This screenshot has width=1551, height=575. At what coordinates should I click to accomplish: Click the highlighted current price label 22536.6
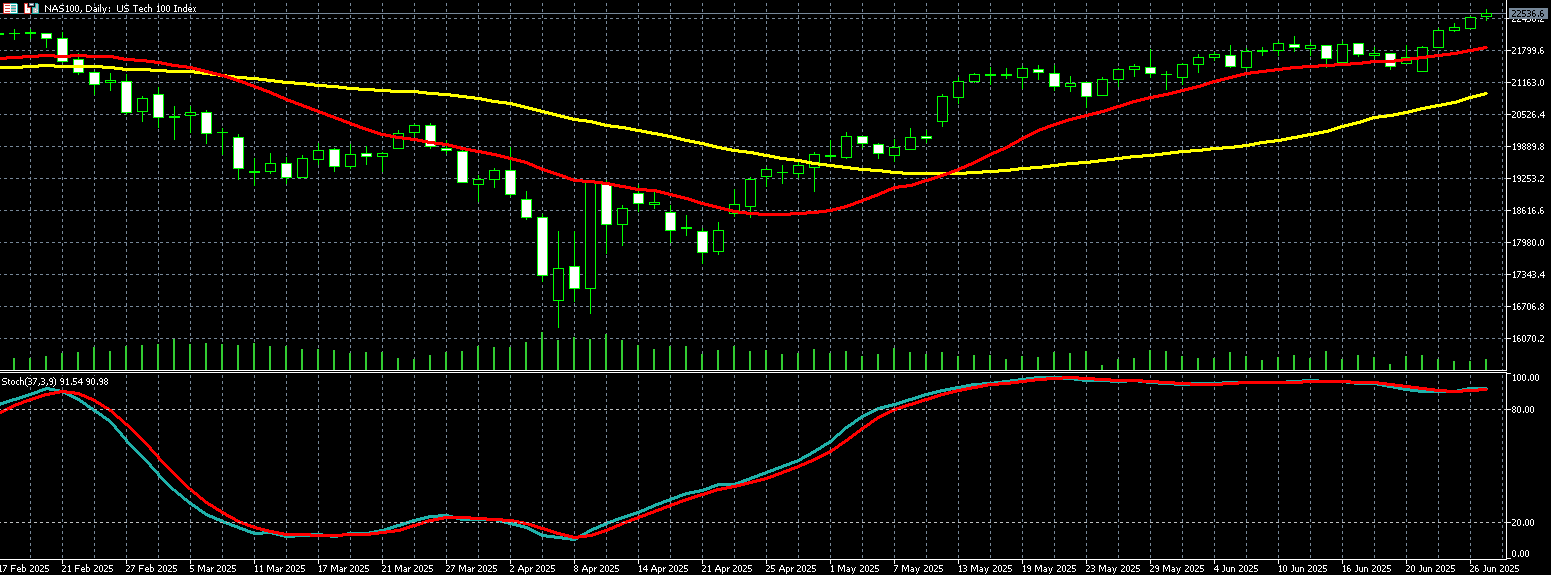1528,13
